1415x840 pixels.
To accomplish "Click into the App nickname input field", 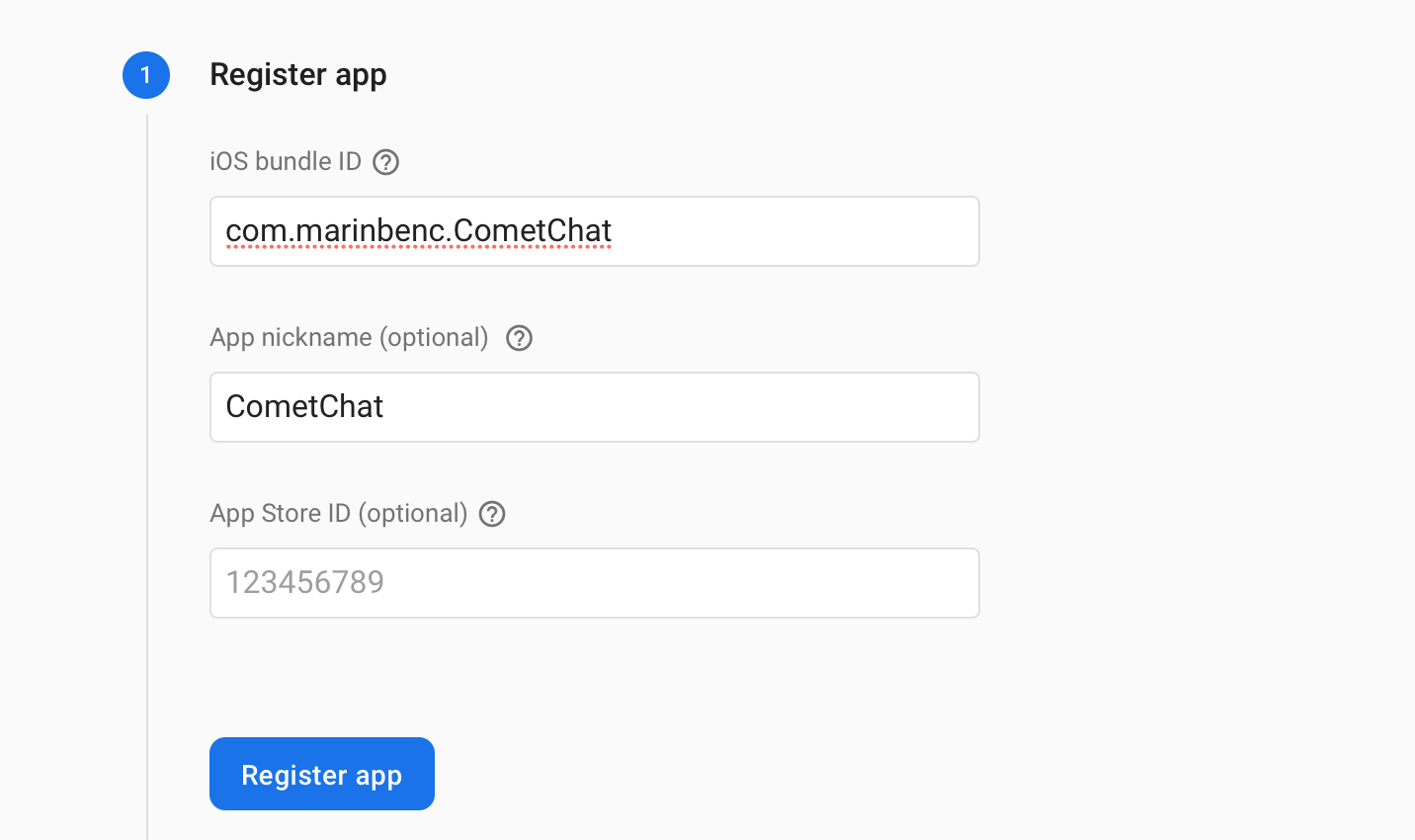I will 595,407.
